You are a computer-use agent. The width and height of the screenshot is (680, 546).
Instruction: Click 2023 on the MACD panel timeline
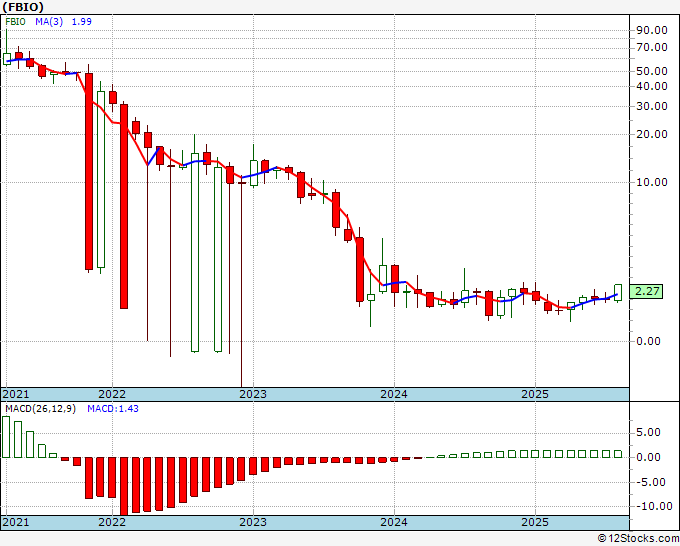point(253,522)
